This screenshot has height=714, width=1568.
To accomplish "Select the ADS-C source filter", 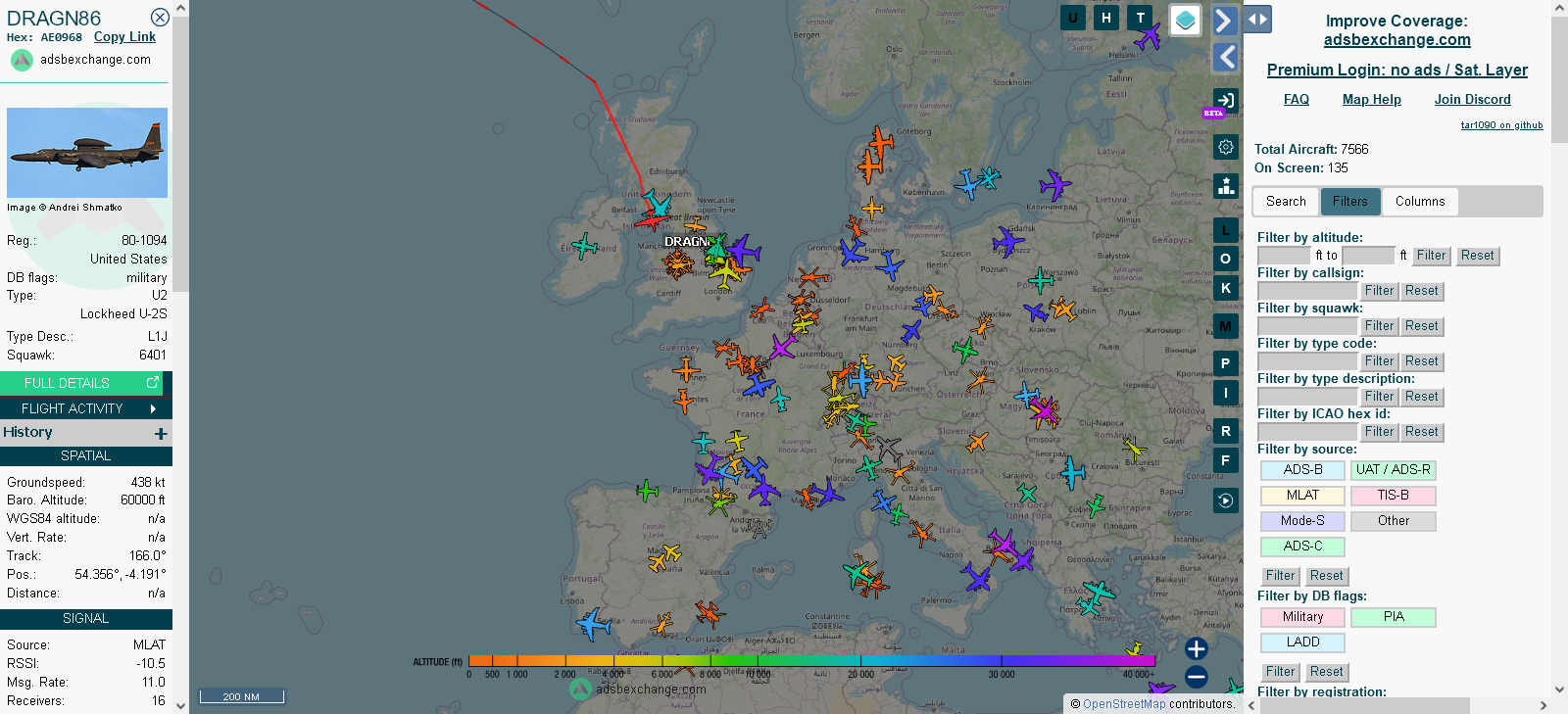I will 1302,547.
